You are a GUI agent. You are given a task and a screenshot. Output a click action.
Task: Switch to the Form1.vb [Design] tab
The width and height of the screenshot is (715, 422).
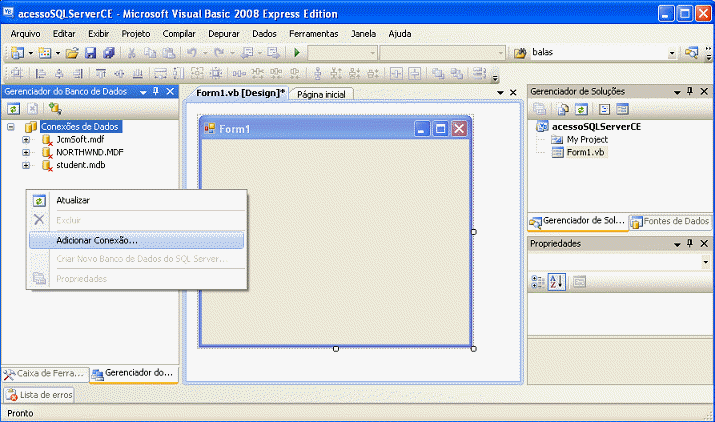pos(240,93)
